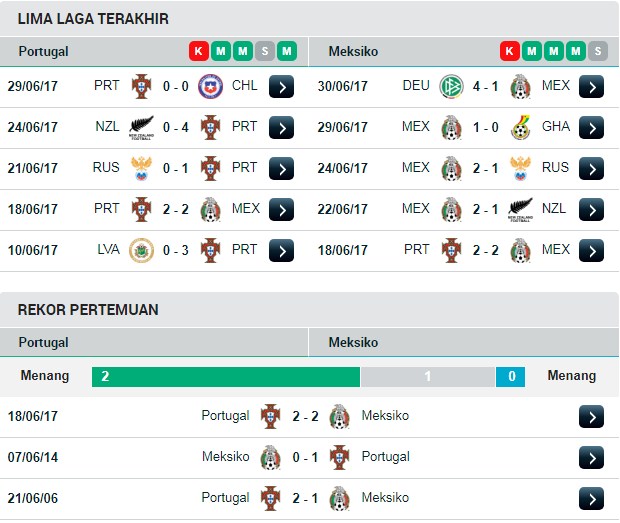The image size is (620, 523).
Task: Expand the 18/06/17 head-to-head record row
Action: click(591, 417)
